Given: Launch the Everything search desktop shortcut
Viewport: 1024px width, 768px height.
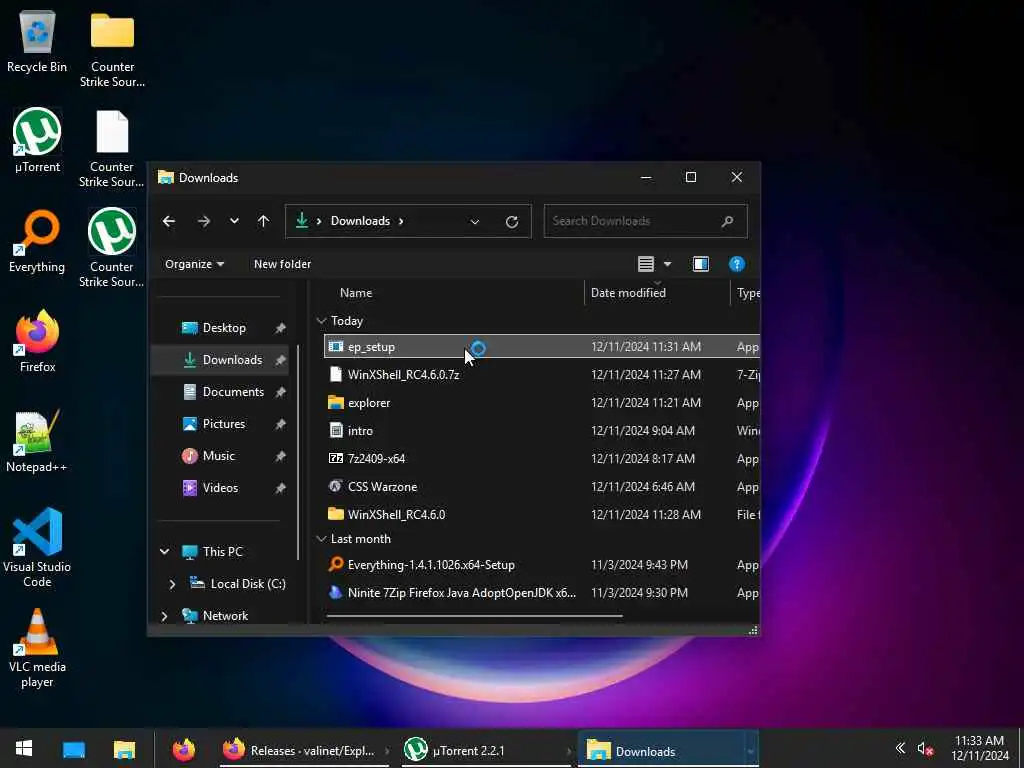Looking at the screenshot, I should click(37, 241).
